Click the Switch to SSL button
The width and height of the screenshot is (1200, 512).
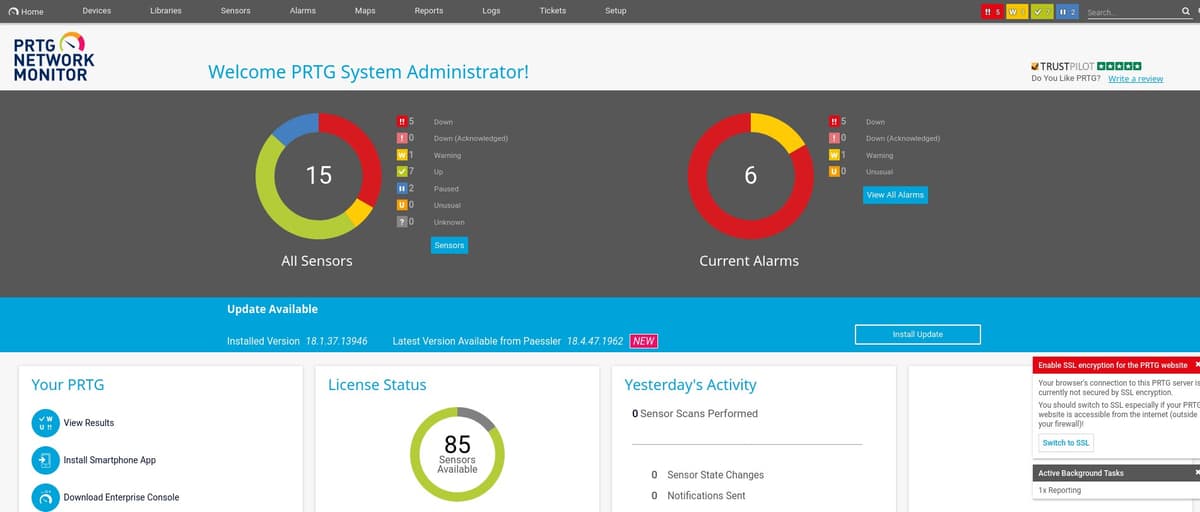(x=1066, y=442)
